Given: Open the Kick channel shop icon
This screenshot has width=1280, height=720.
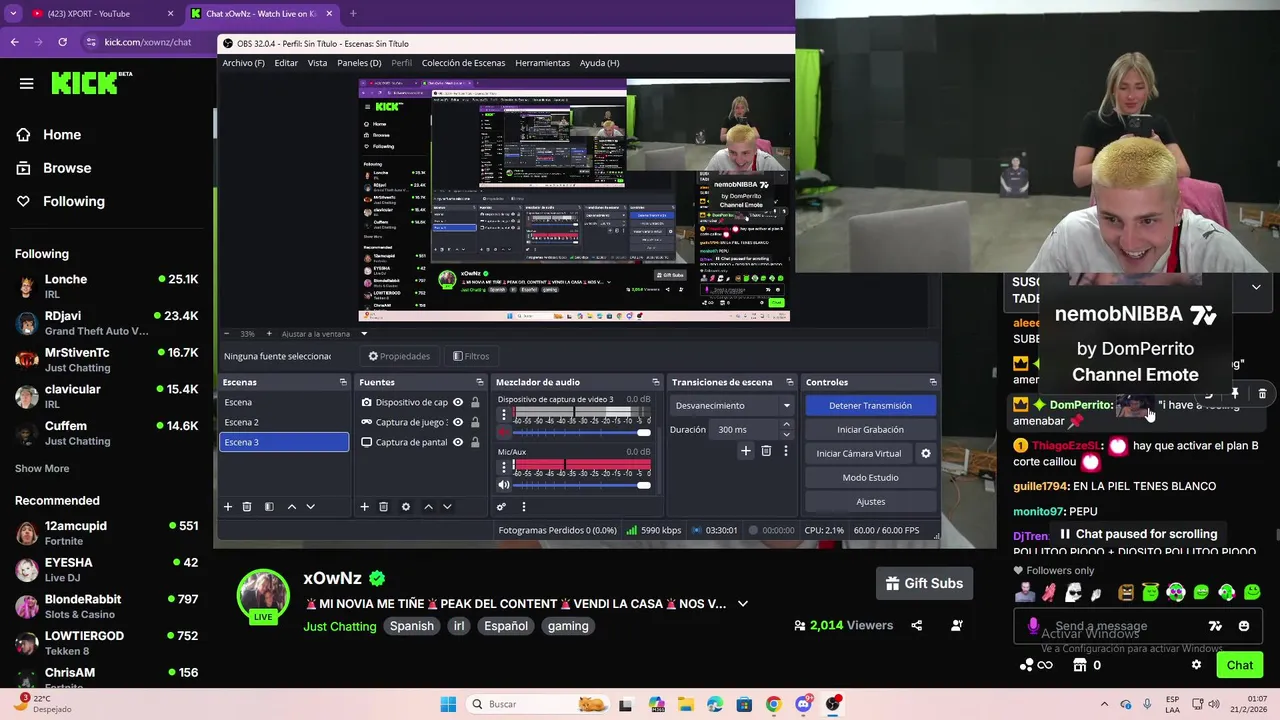Looking at the screenshot, I should (x=1080, y=665).
